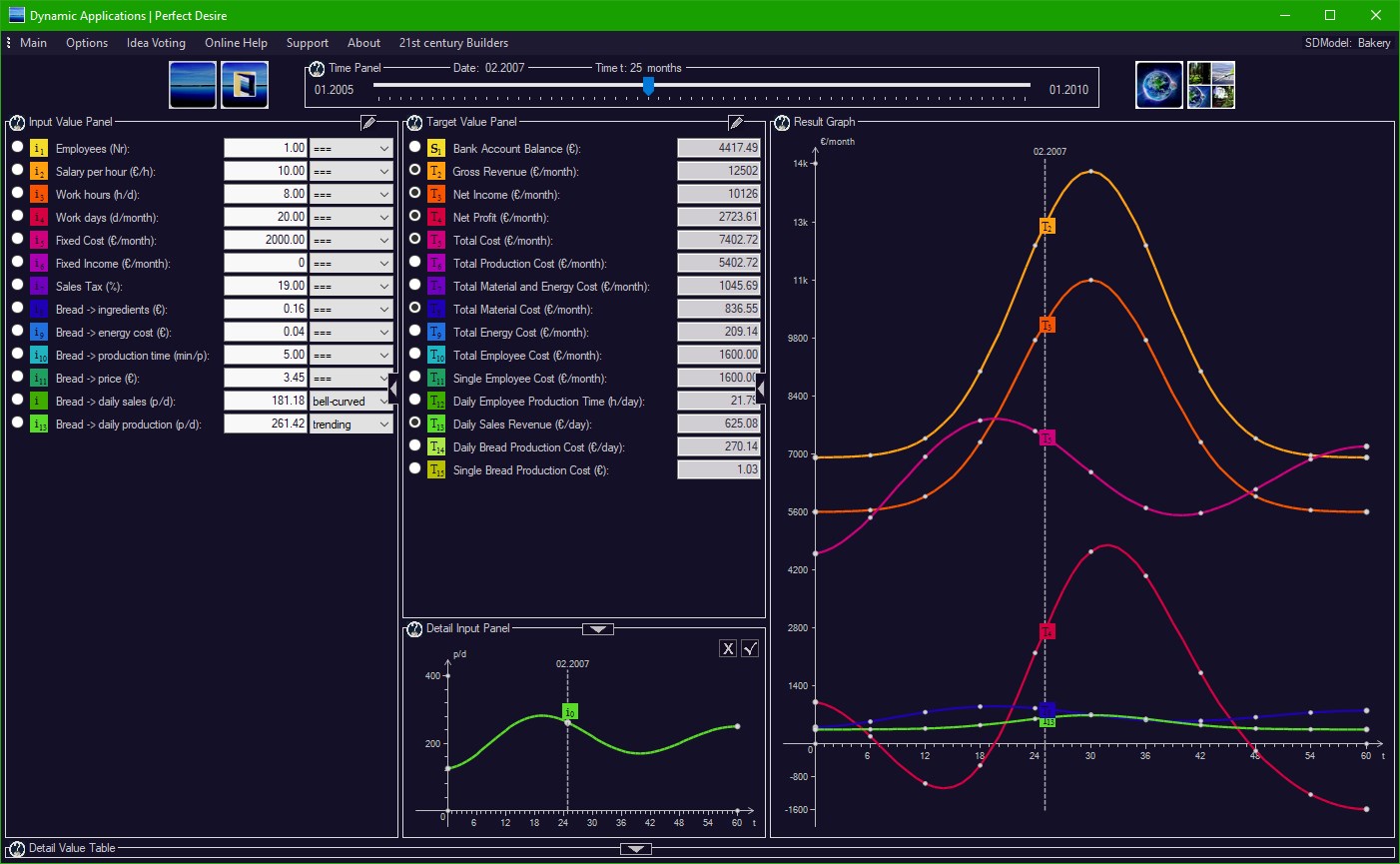
Task: Toggle the Gross Revenue radio button
Action: tap(414, 170)
